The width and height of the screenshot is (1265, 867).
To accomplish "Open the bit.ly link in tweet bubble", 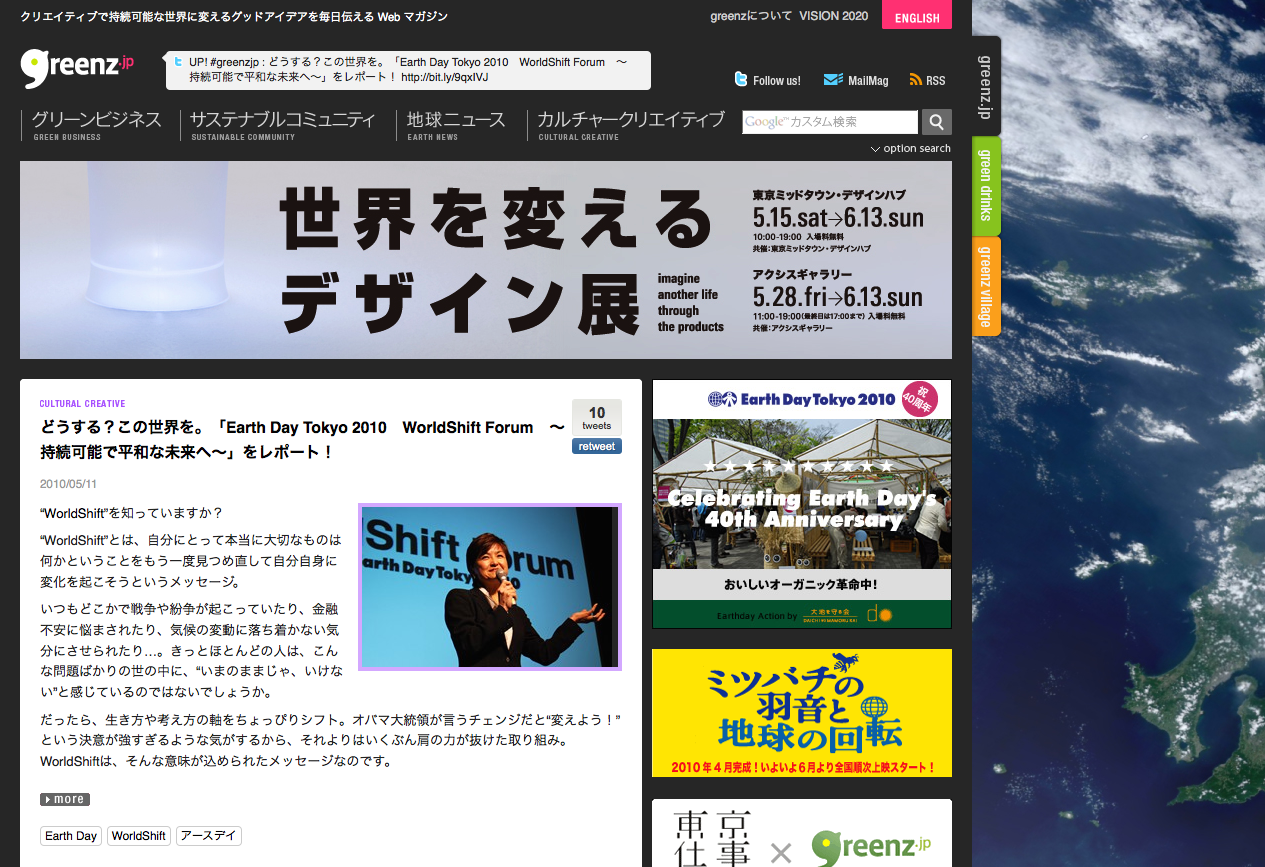I will click(x=445, y=77).
